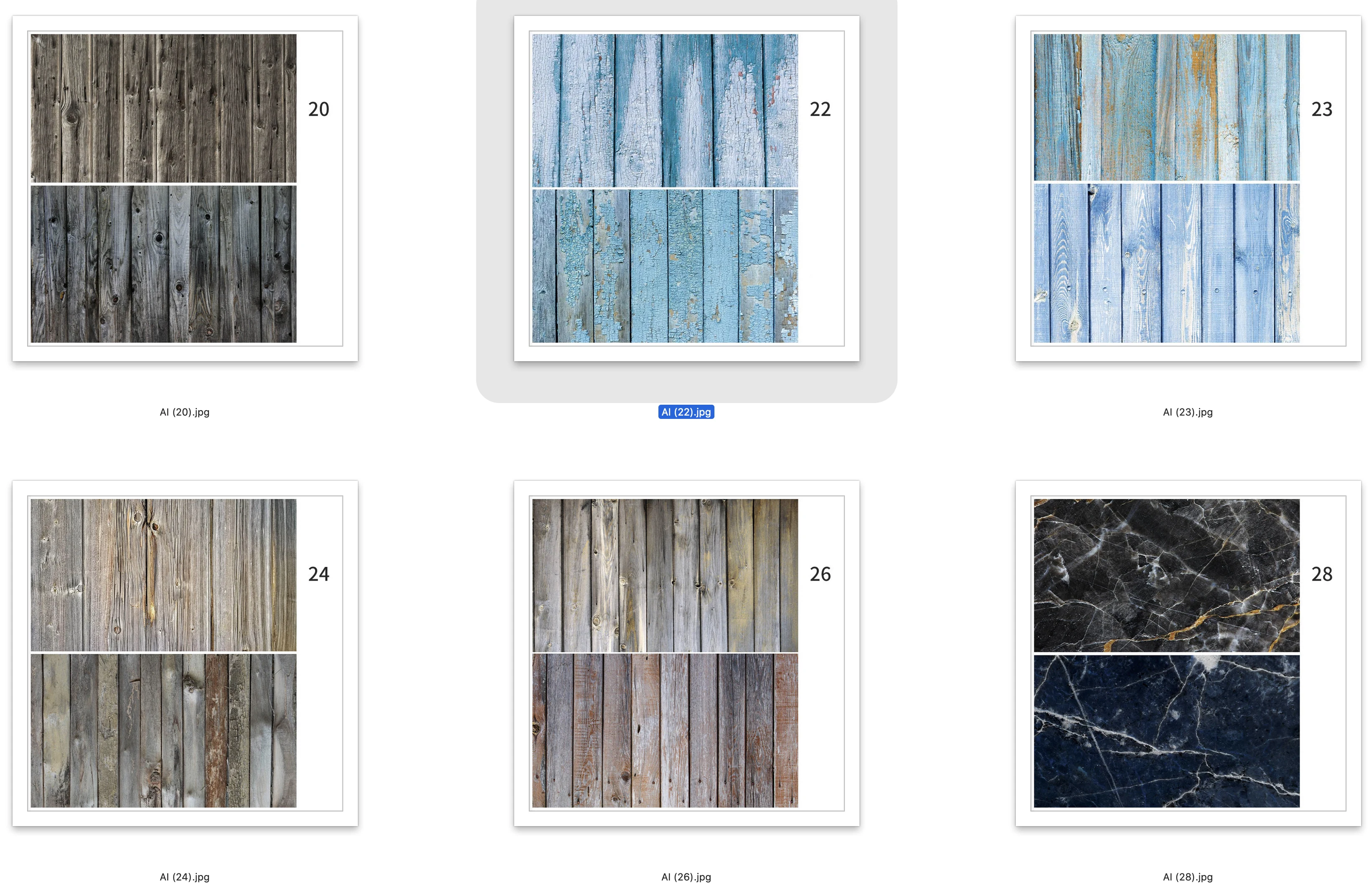Click the file name label AI (28).jpg

point(1188,876)
